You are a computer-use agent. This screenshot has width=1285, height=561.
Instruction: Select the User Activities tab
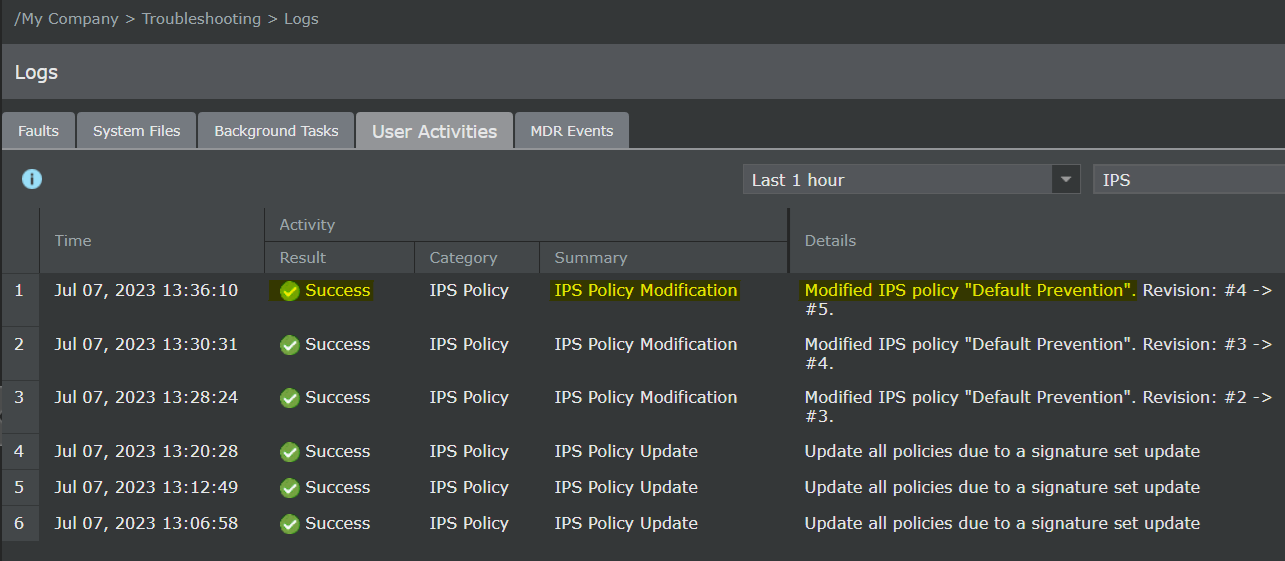tap(434, 131)
